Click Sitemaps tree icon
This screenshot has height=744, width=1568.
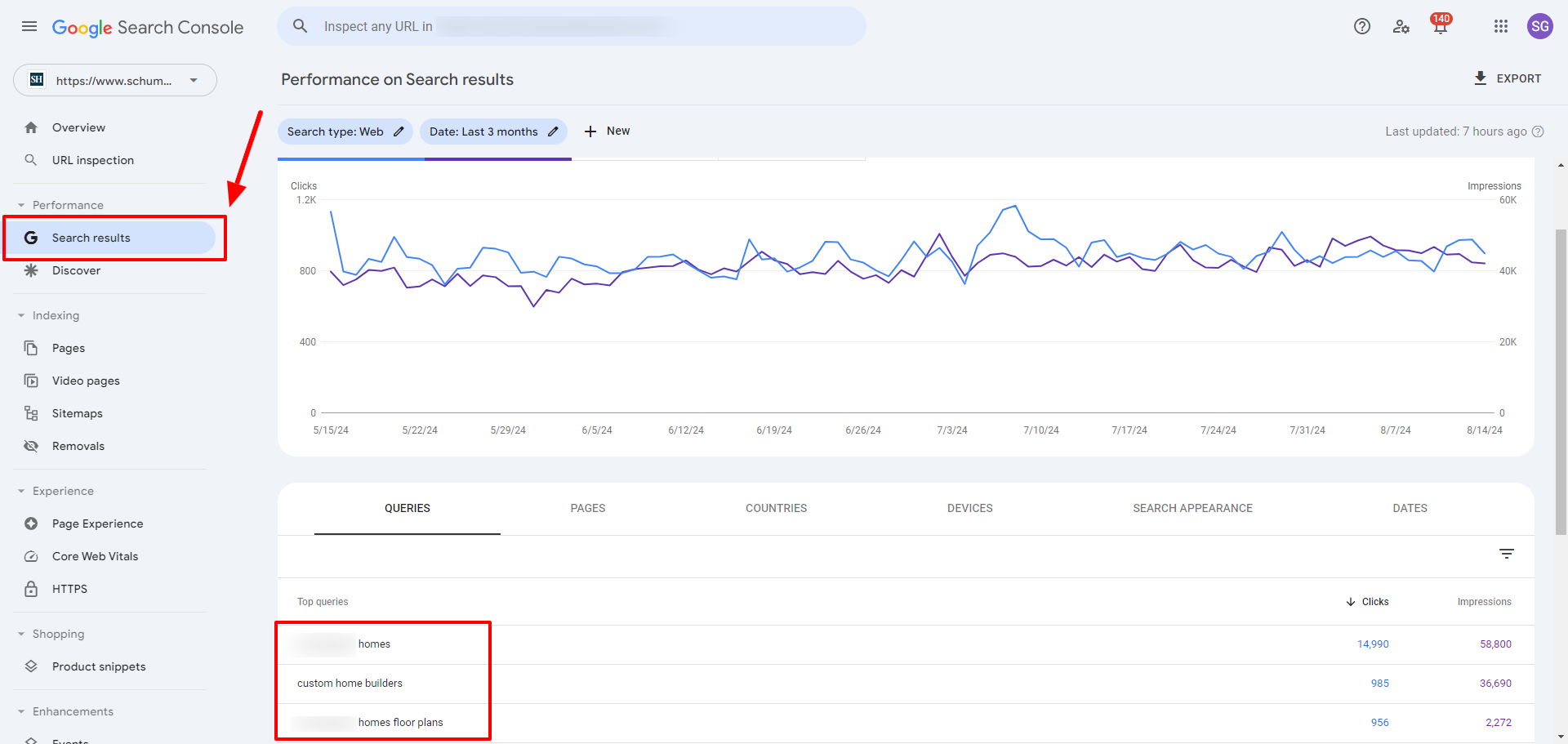coord(31,413)
